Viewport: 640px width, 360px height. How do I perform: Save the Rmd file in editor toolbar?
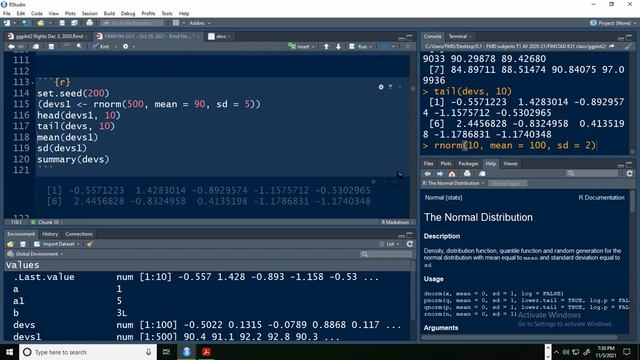pos(51,47)
